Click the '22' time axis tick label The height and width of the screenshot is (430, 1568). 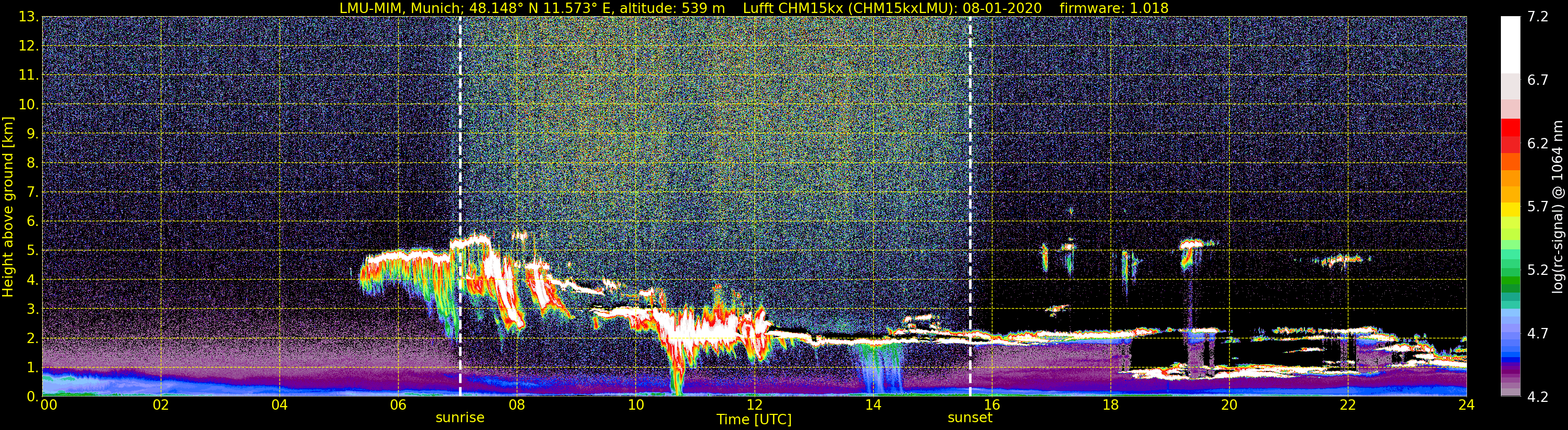1348,405
